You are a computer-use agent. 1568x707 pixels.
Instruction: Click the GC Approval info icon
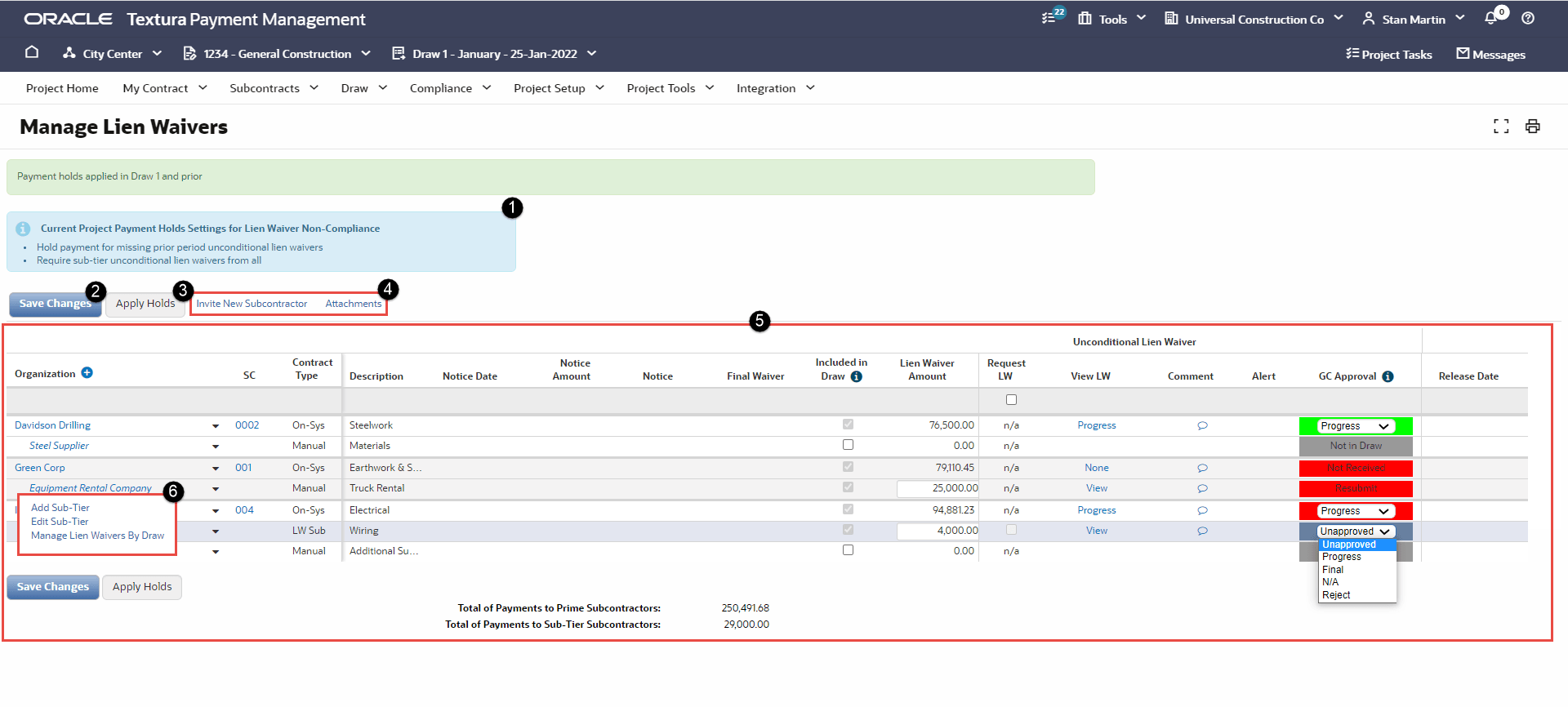(x=1388, y=376)
